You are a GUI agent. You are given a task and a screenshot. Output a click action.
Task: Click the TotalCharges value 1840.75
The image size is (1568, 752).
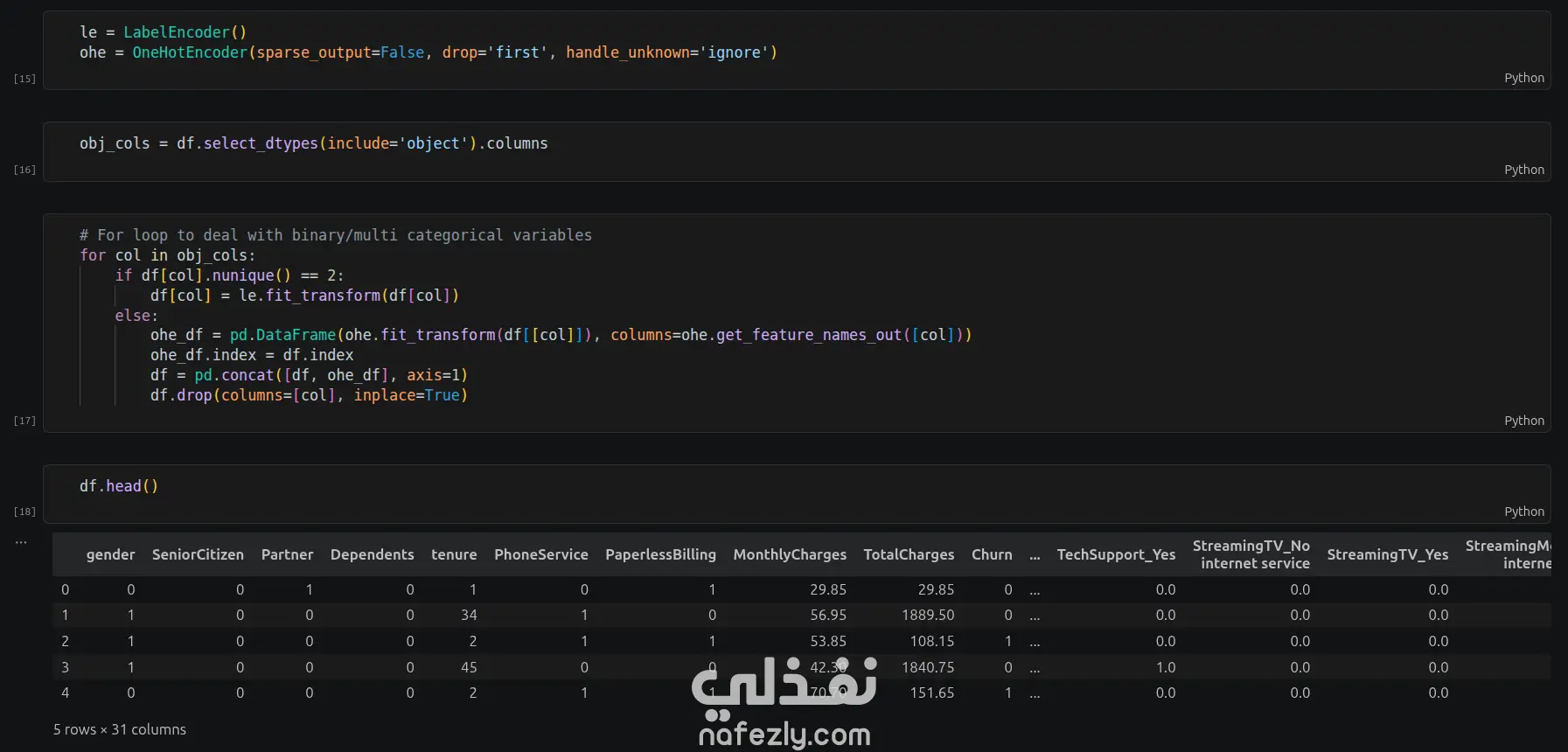point(928,667)
